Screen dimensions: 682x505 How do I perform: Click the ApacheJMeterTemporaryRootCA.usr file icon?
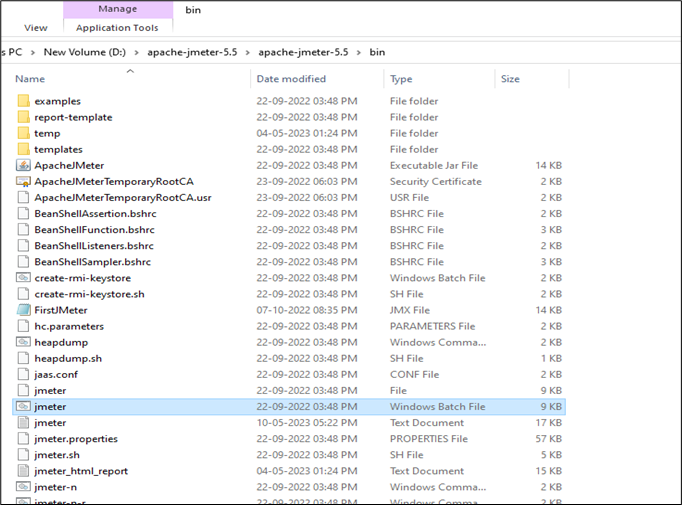point(23,197)
